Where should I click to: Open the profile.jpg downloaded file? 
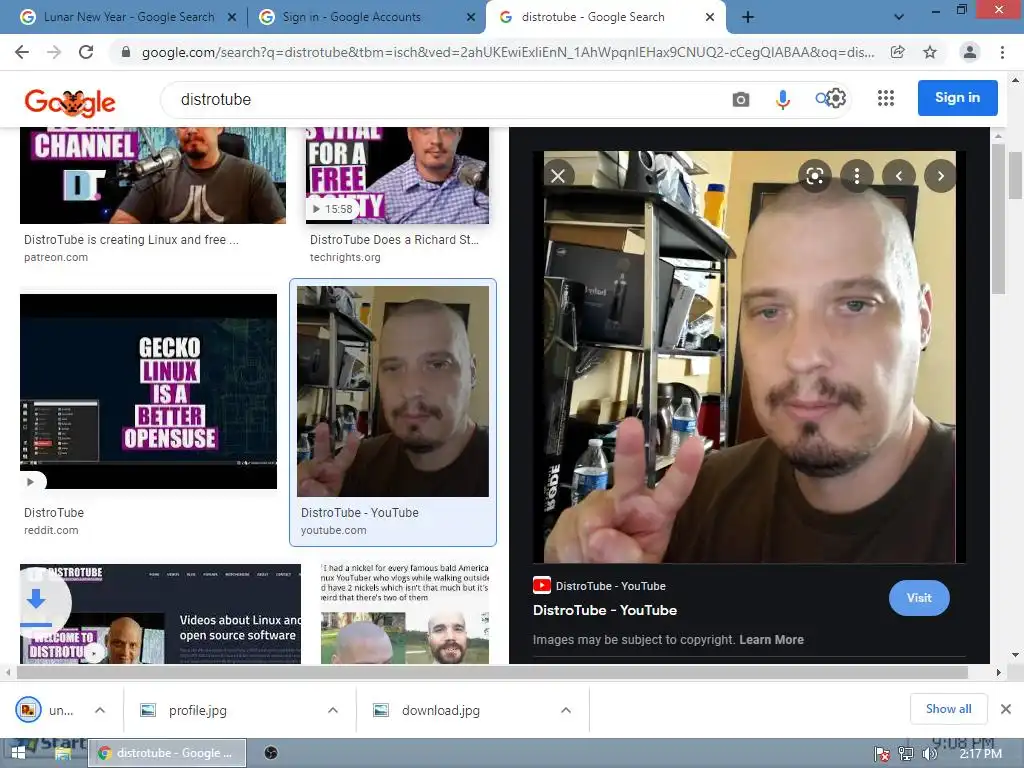point(197,711)
